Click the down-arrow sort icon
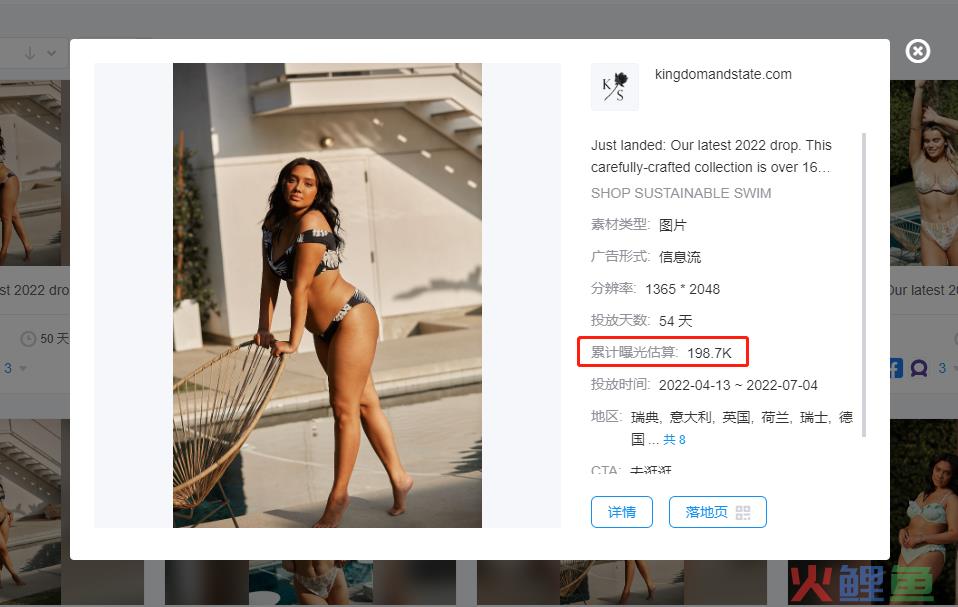This screenshot has width=958, height=607. coord(29,53)
